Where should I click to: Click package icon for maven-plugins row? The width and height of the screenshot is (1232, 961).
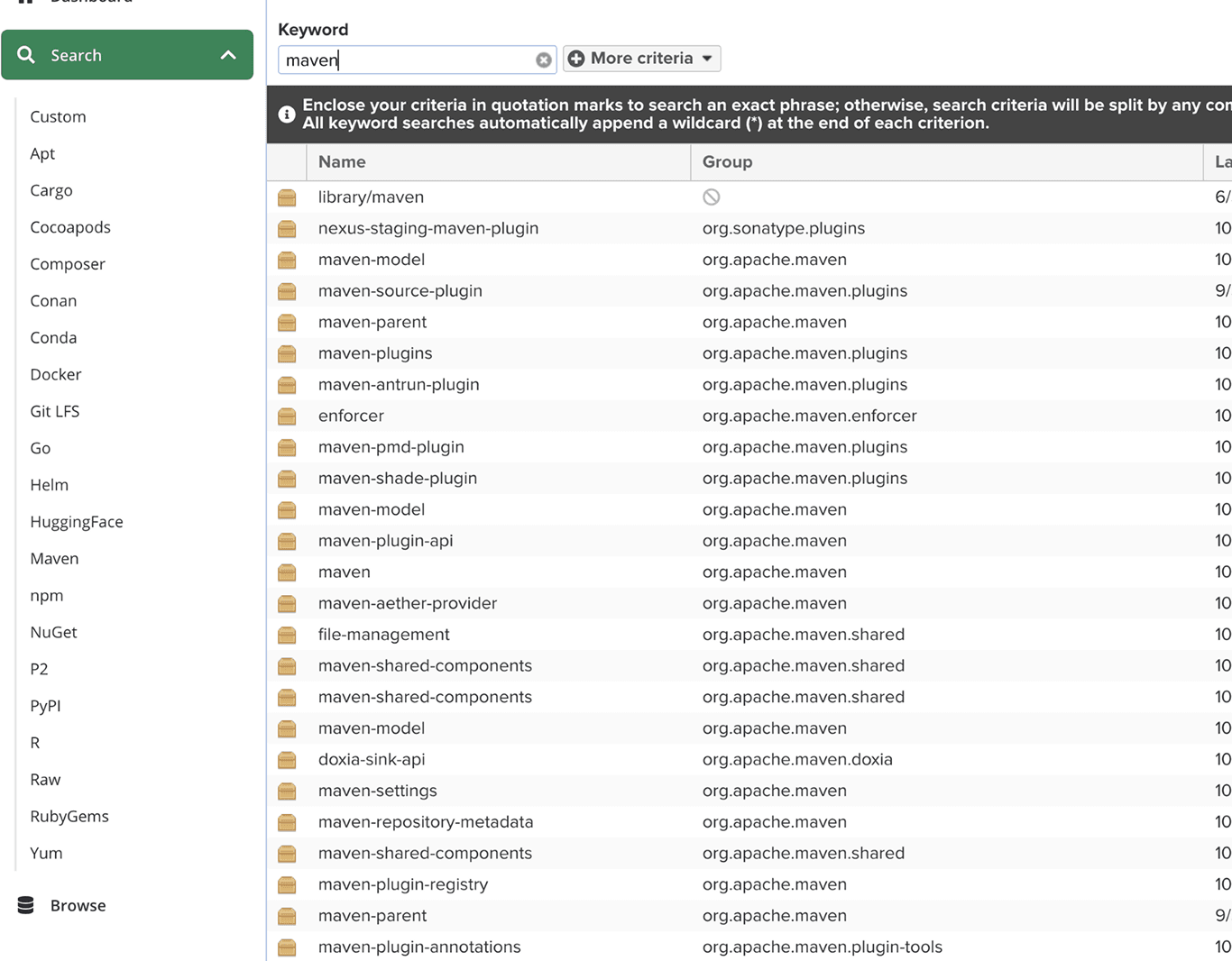coord(287,353)
